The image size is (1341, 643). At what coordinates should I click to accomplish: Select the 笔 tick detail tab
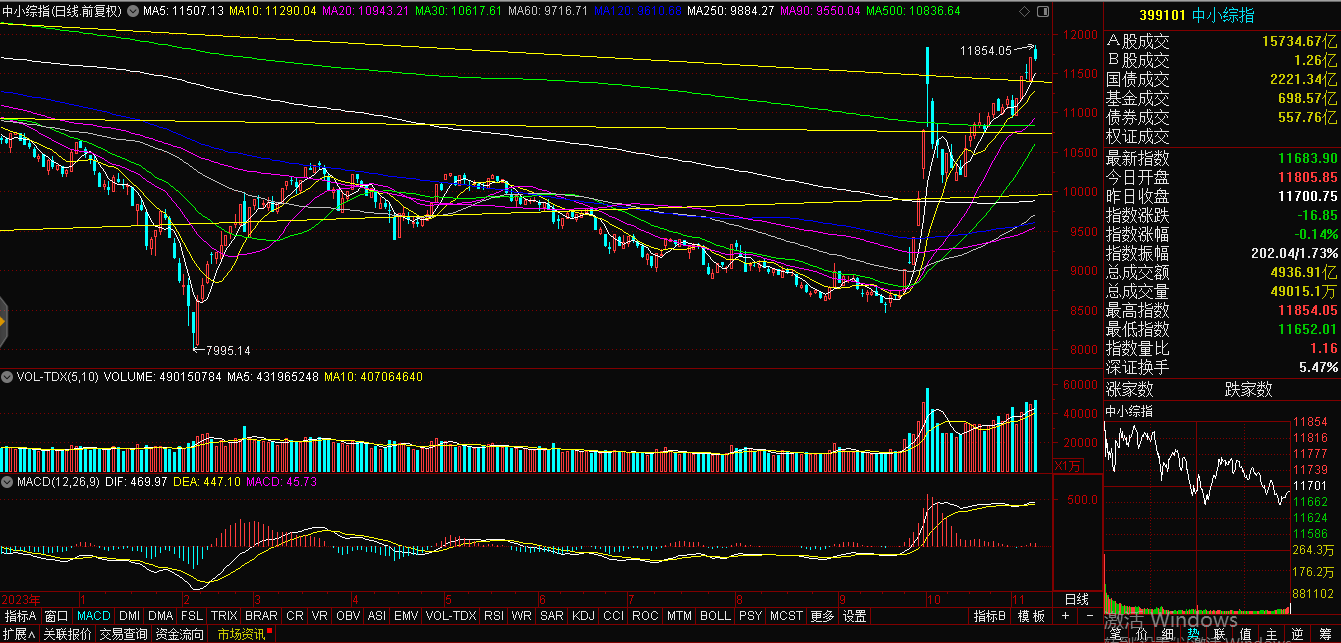(x=1114, y=634)
